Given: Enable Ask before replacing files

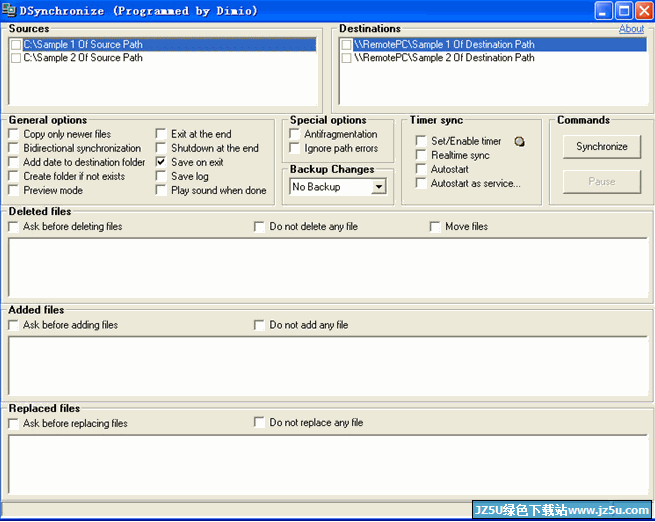Looking at the screenshot, I should (13, 424).
